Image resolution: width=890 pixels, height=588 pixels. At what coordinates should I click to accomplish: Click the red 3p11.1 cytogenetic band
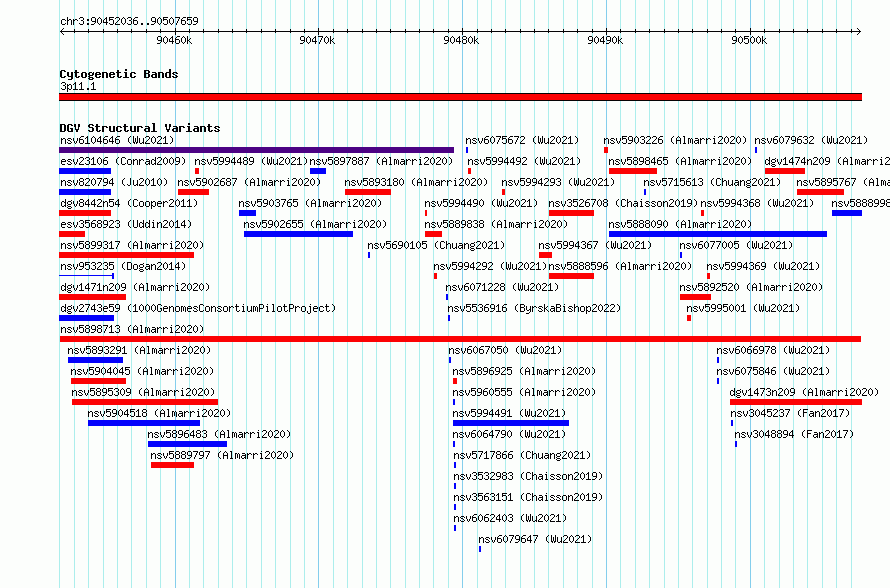point(460,97)
